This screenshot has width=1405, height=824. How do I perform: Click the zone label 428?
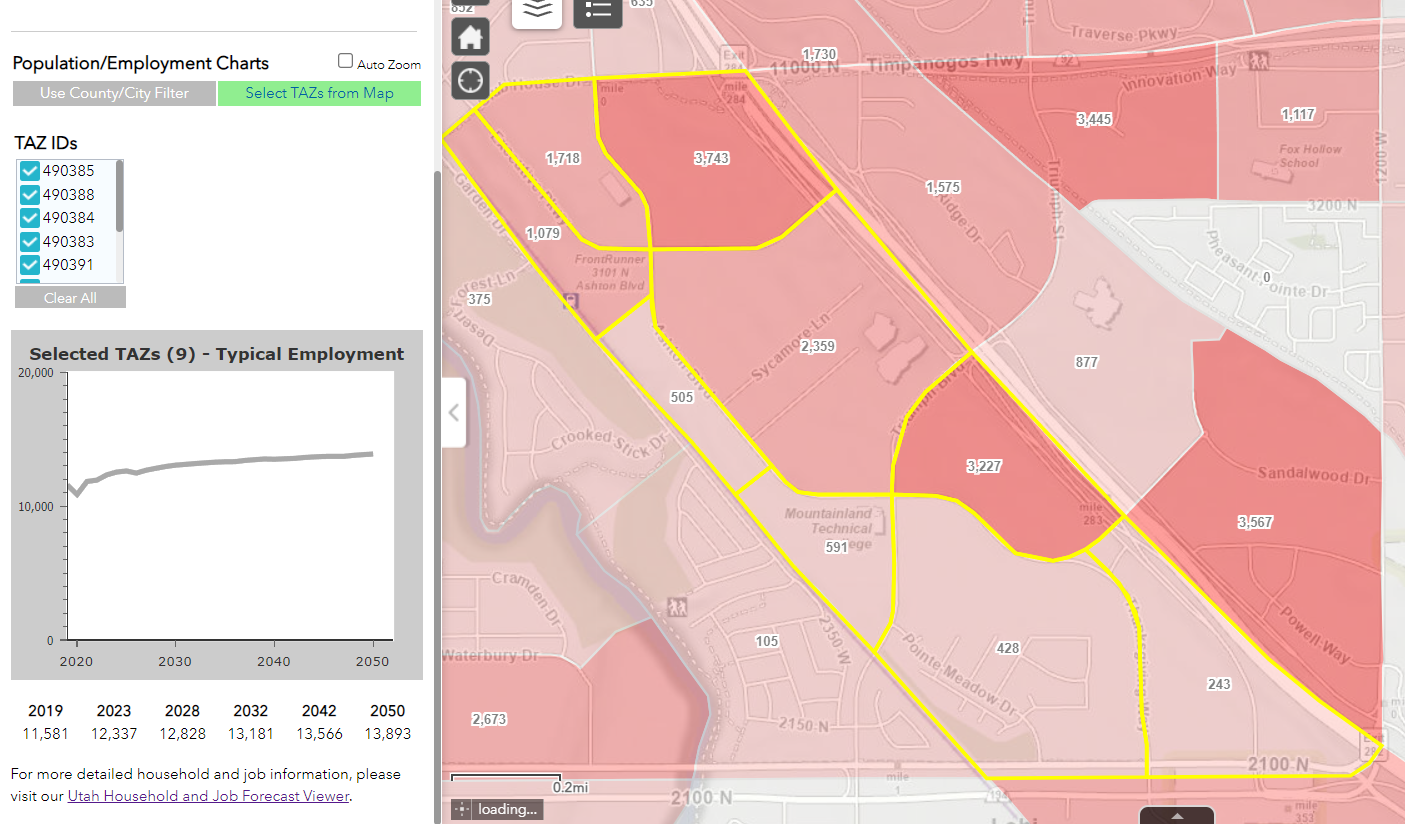pos(1008,648)
